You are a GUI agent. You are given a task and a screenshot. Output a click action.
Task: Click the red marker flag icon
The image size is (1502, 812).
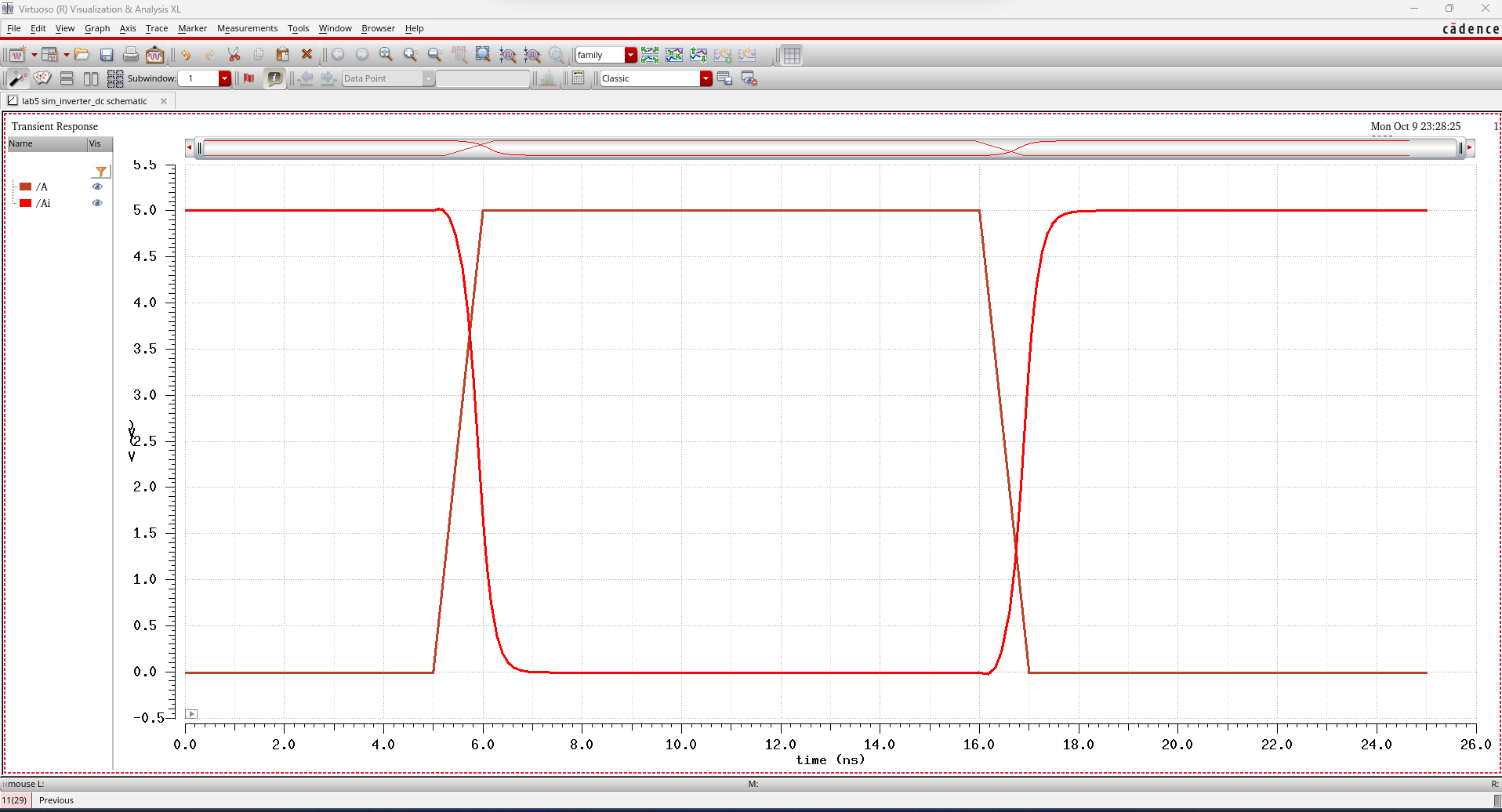(x=249, y=78)
